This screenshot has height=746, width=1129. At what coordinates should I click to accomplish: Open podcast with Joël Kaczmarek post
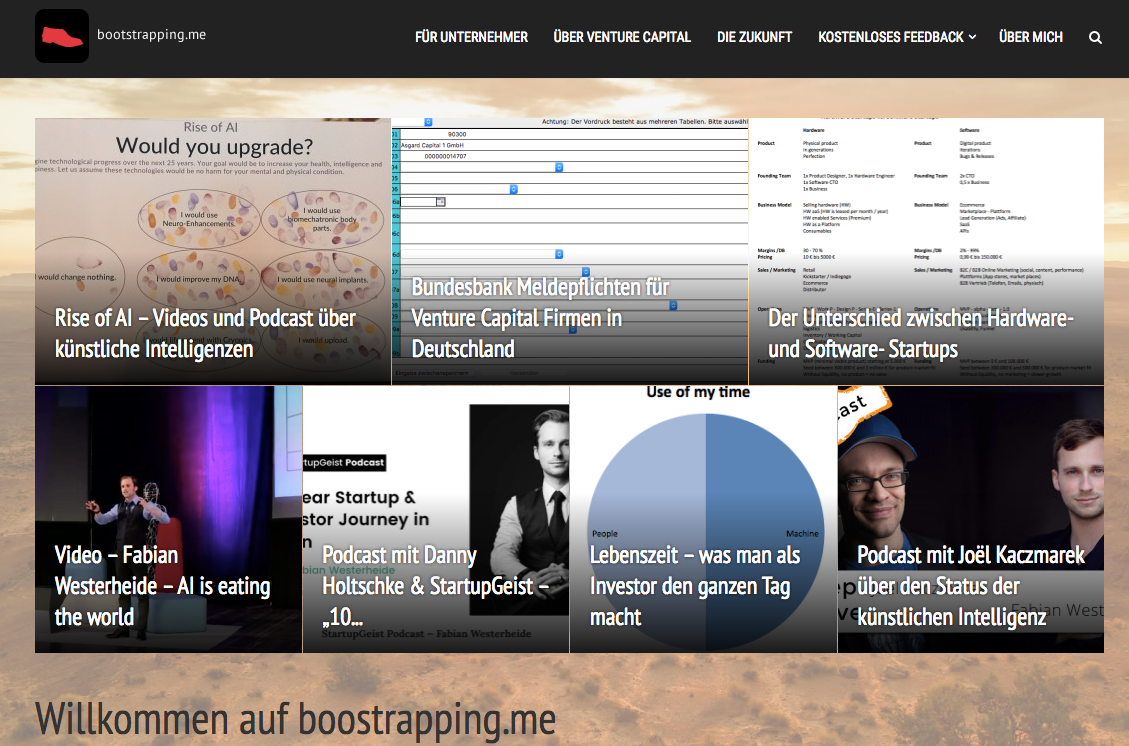click(971, 585)
